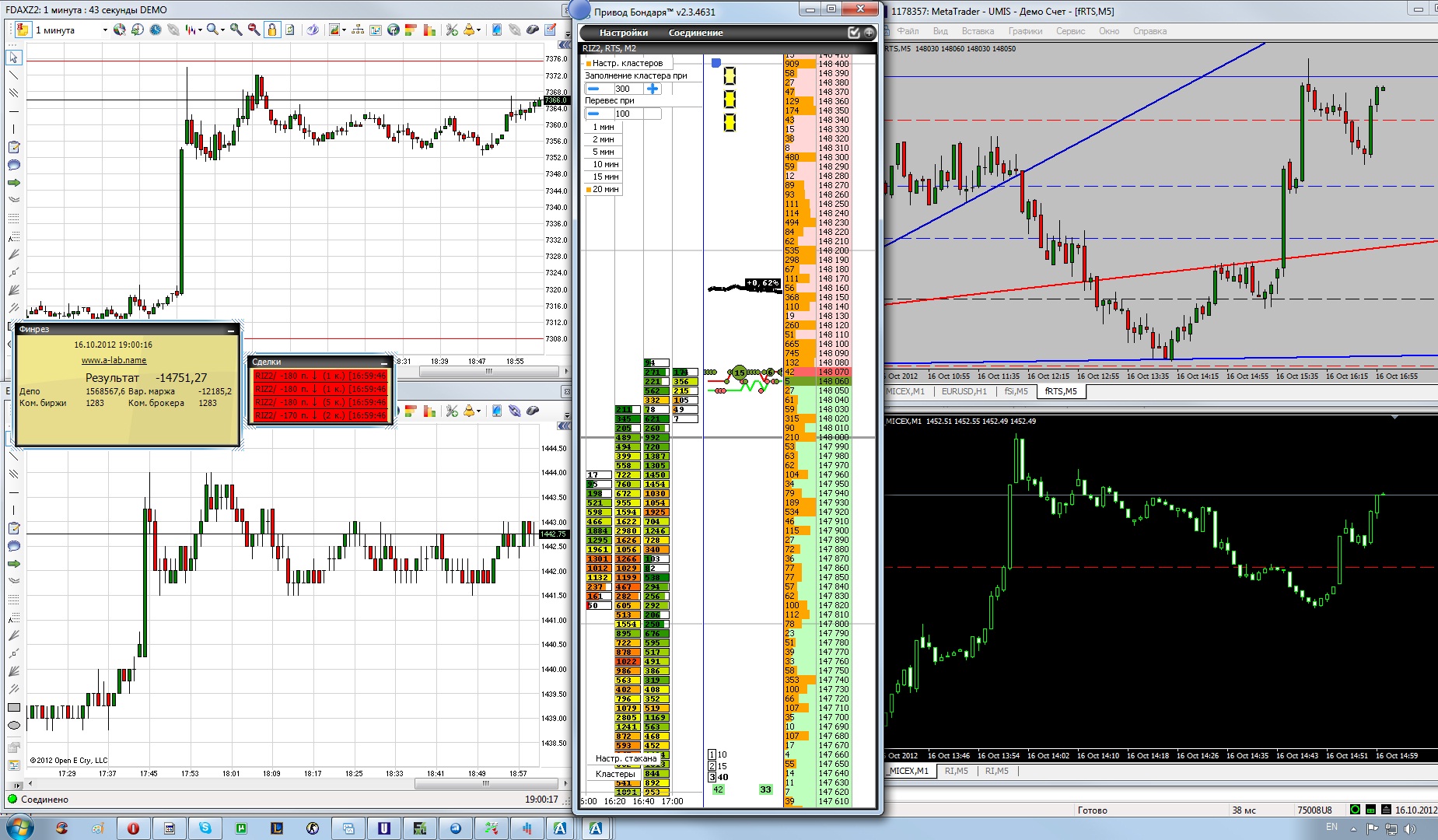1438x840 pixels.
Task: Click the lower chart horizontal scrollbar thumb
Action: point(487,784)
